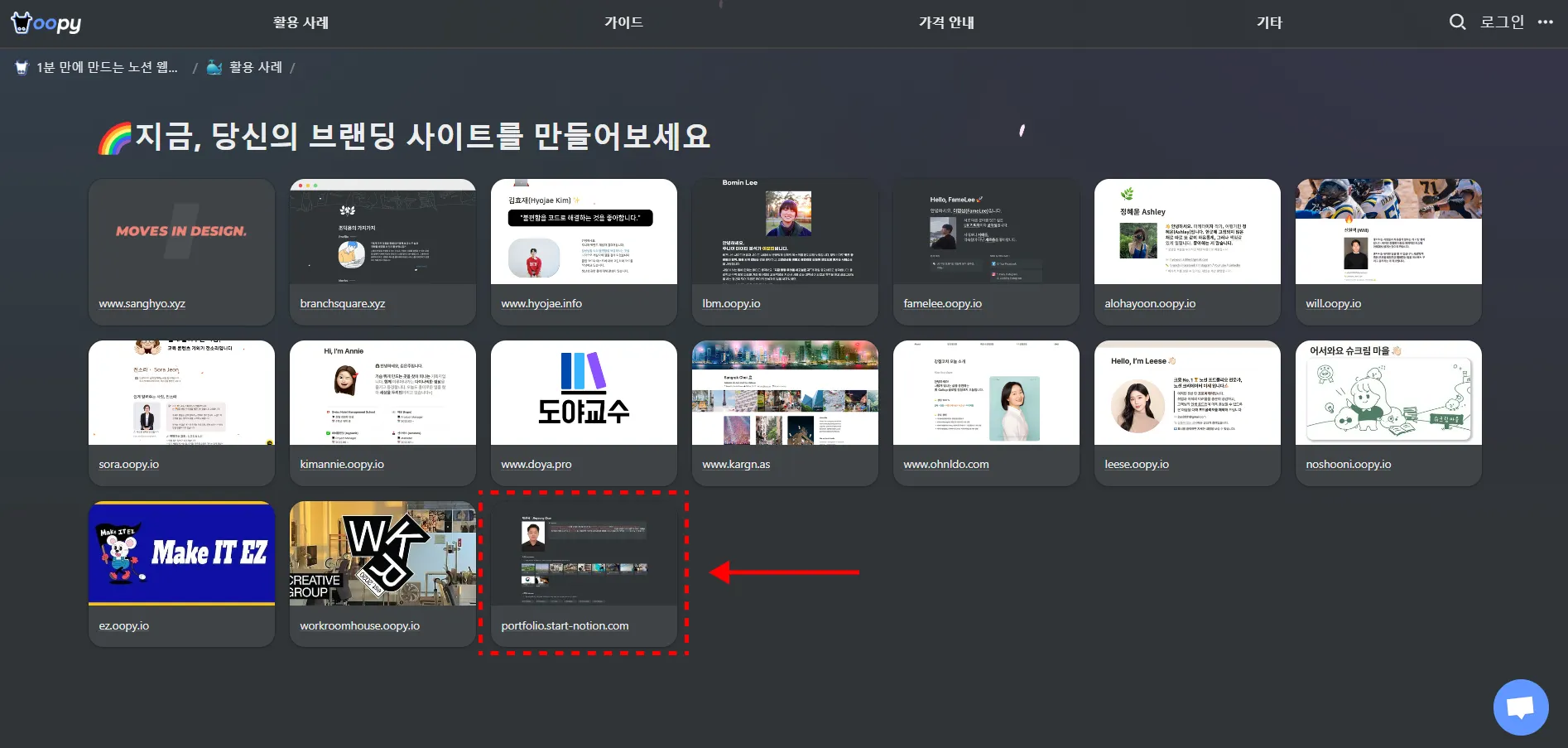
Task: Click the oopy logo in the header
Action: [x=46, y=22]
